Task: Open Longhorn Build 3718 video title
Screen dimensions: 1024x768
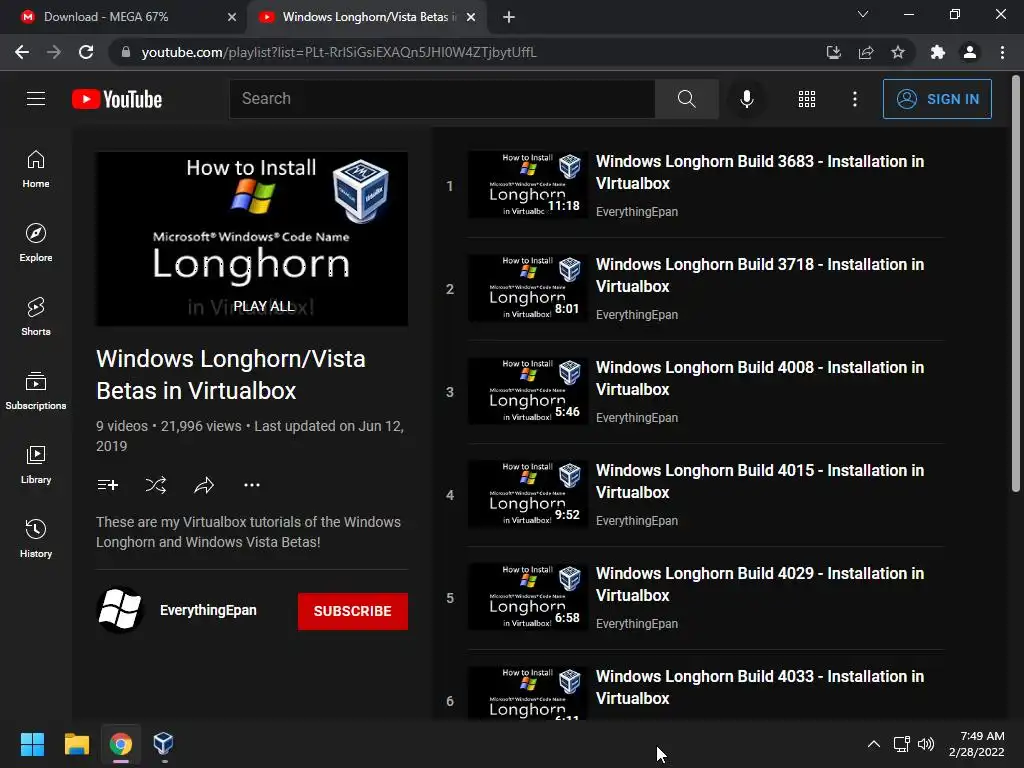Action: [x=760, y=276]
